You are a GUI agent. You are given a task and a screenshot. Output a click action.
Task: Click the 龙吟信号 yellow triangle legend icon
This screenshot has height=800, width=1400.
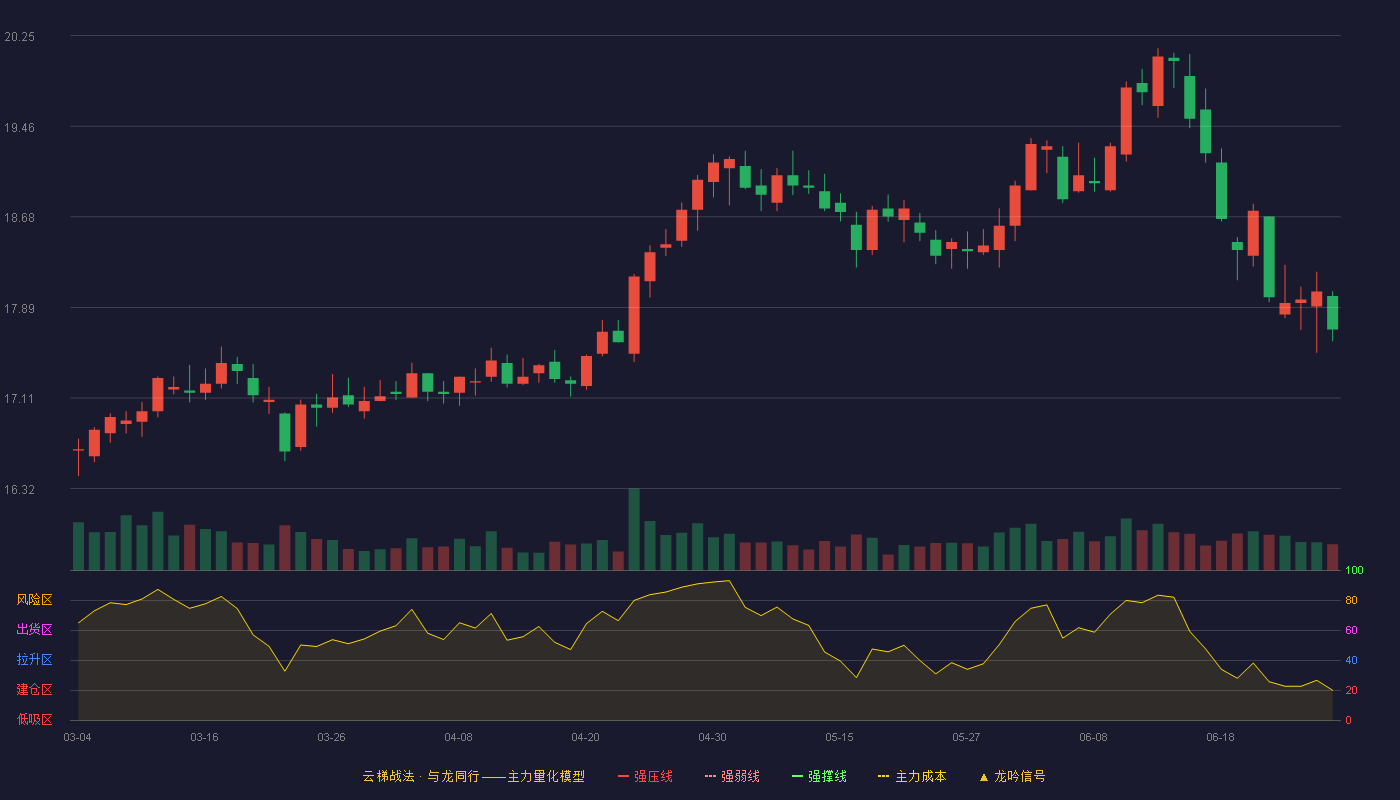click(983, 777)
